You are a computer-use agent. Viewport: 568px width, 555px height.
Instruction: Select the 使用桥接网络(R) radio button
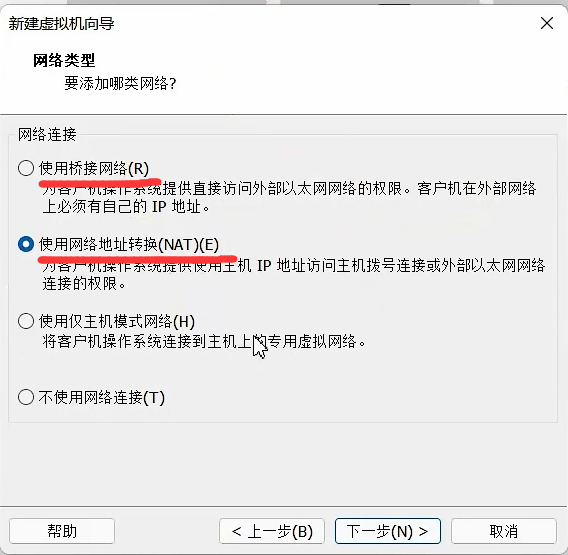click(x=26, y=168)
